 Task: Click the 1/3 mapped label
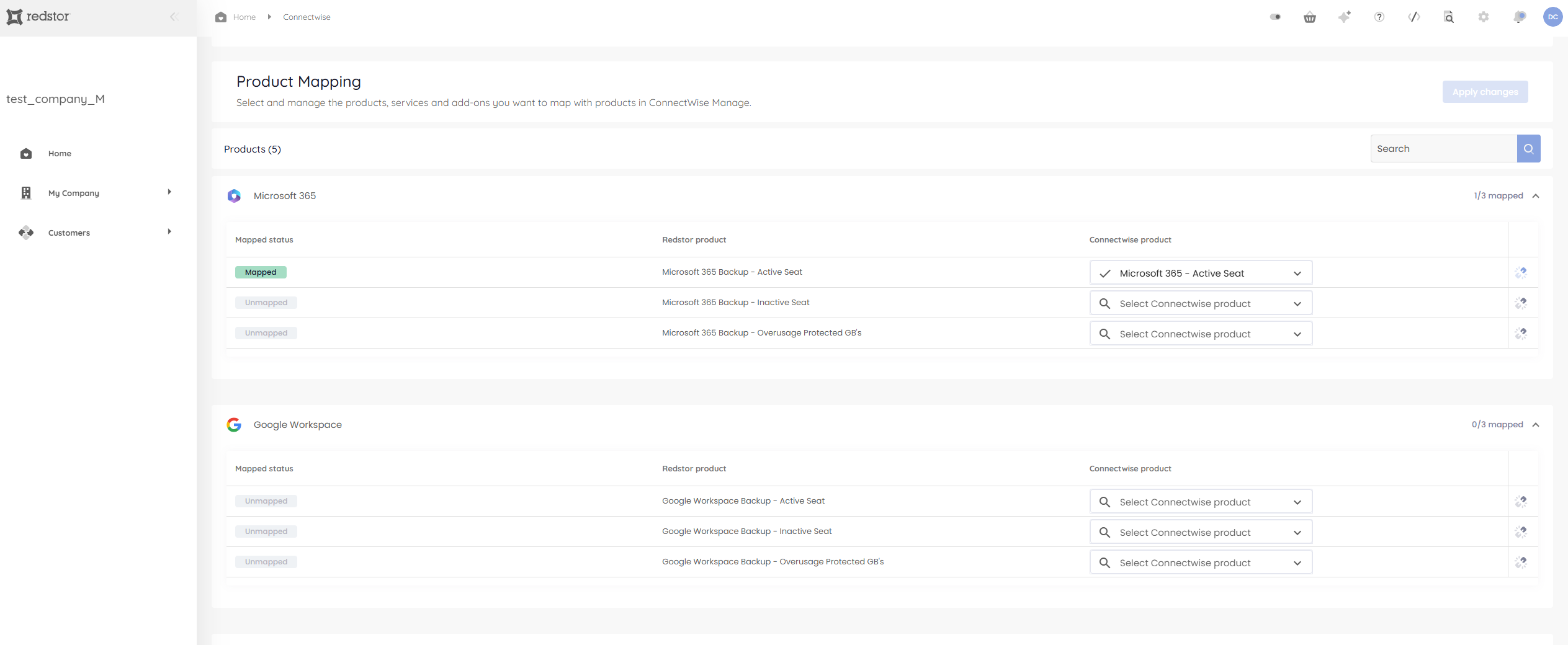click(1498, 196)
